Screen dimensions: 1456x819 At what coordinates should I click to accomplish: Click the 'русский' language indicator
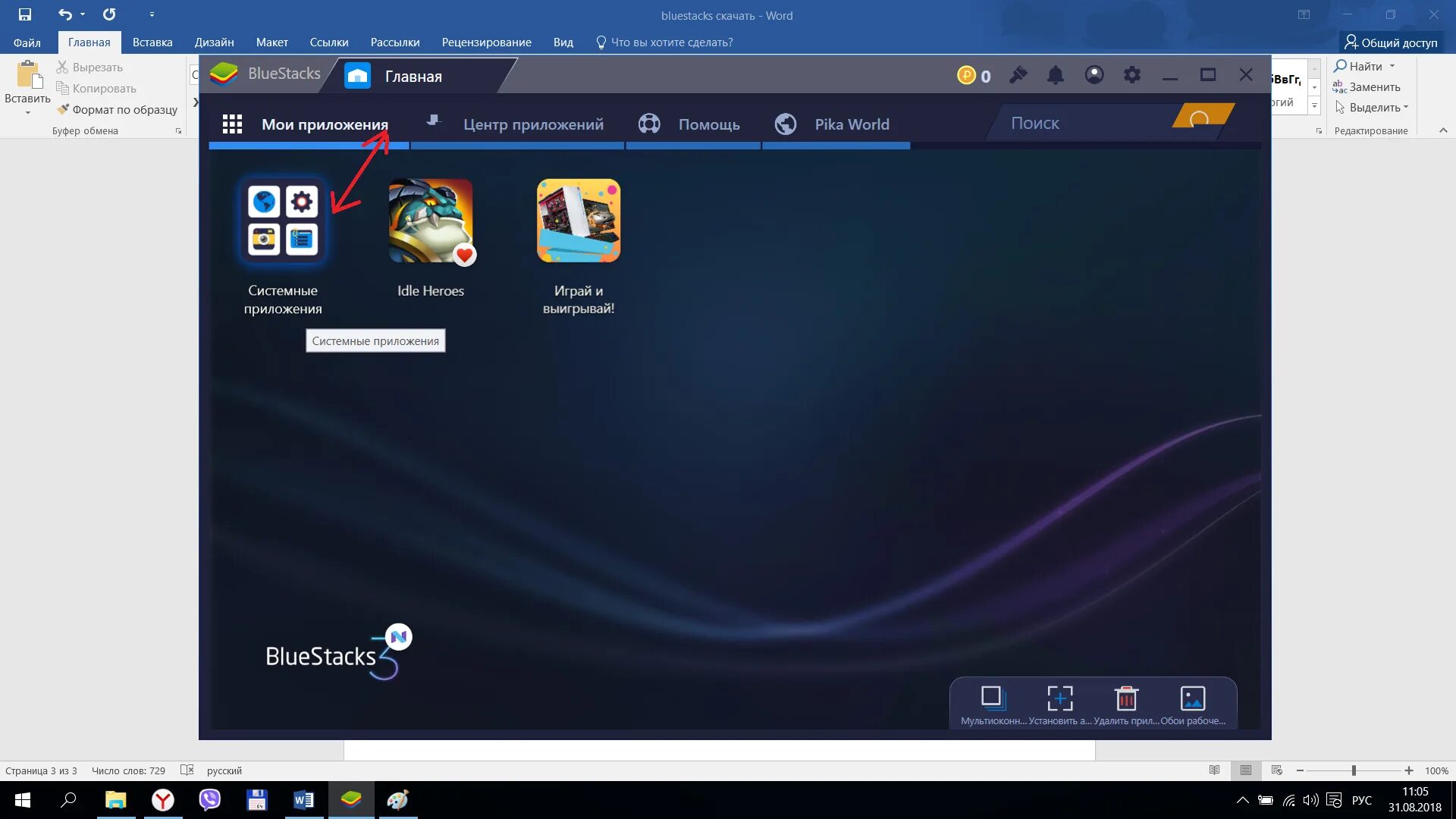(x=224, y=770)
